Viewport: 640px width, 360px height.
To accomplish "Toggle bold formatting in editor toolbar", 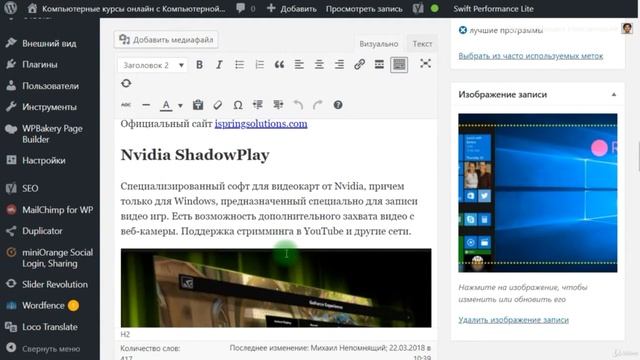I will coord(199,64).
